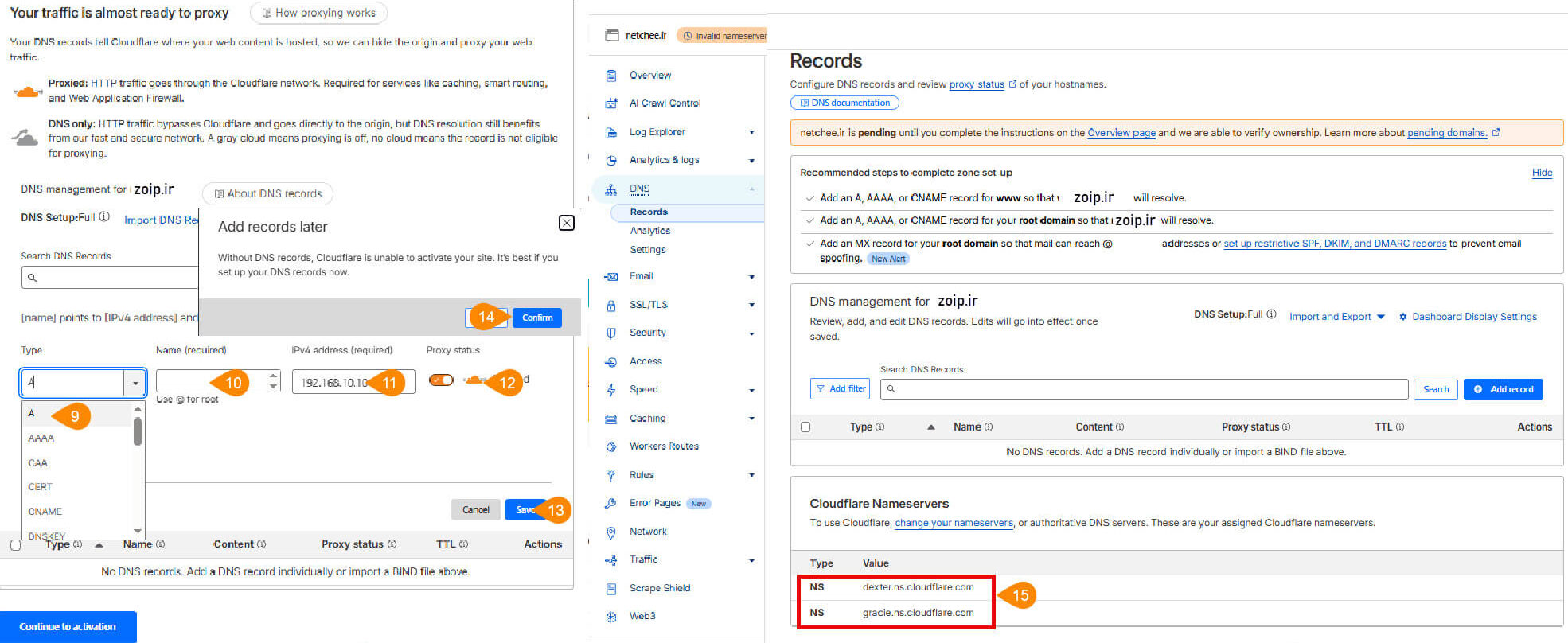Click the Cancel button in record form
Screen dimensions: 1568x643
476,509
